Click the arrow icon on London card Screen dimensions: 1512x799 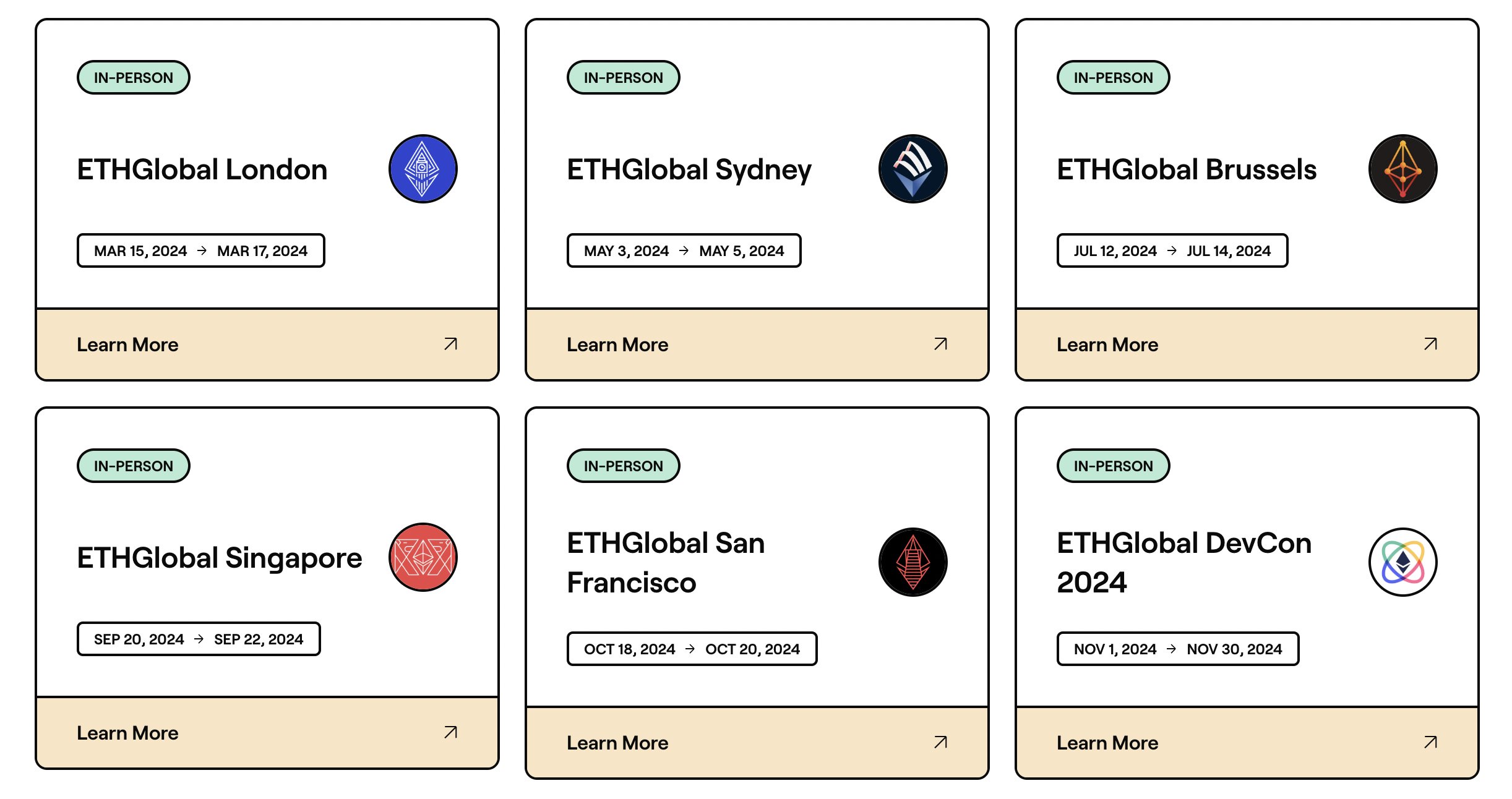450,344
